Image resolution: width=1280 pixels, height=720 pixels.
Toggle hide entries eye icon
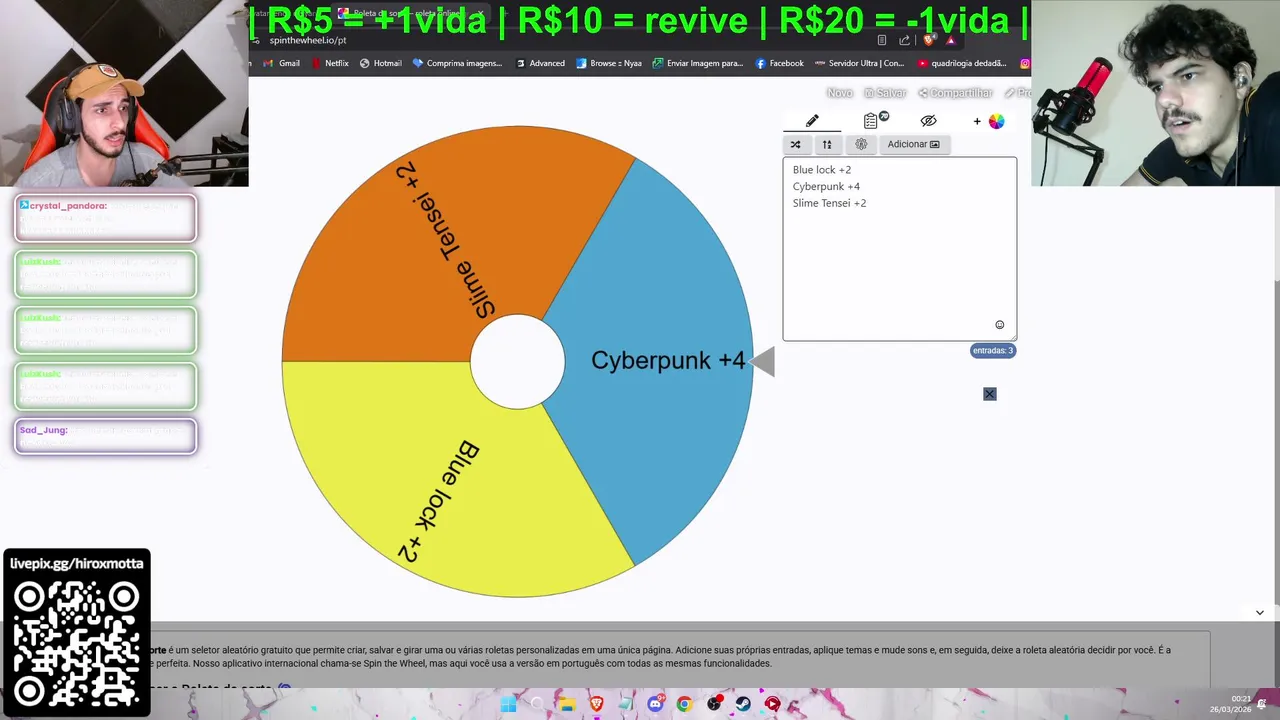(x=928, y=121)
